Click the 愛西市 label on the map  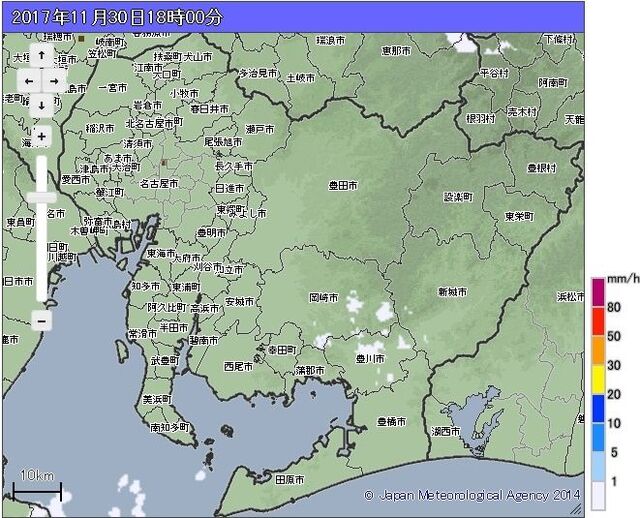point(76,179)
